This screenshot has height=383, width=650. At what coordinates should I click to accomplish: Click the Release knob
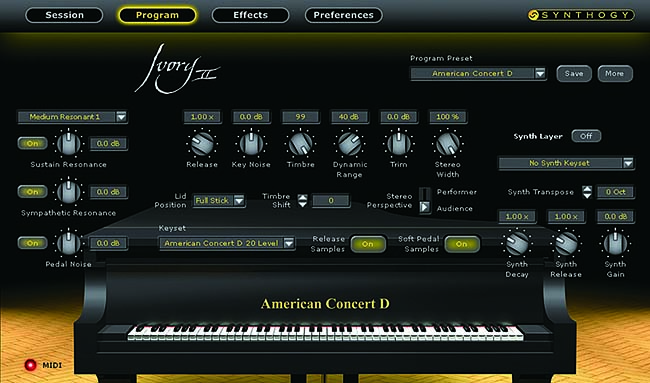click(x=202, y=144)
